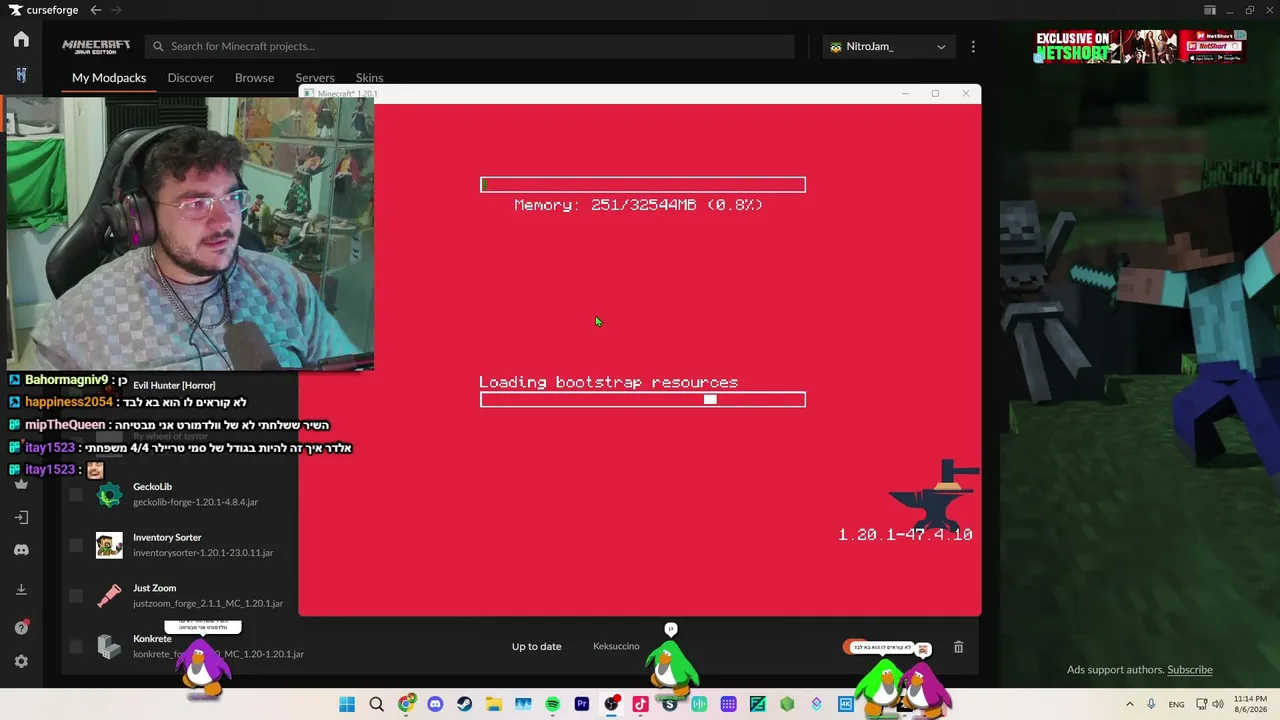Image resolution: width=1280 pixels, height=720 pixels.
Task: Click the Just Zoom mod name
Action: tap(155, 588)
